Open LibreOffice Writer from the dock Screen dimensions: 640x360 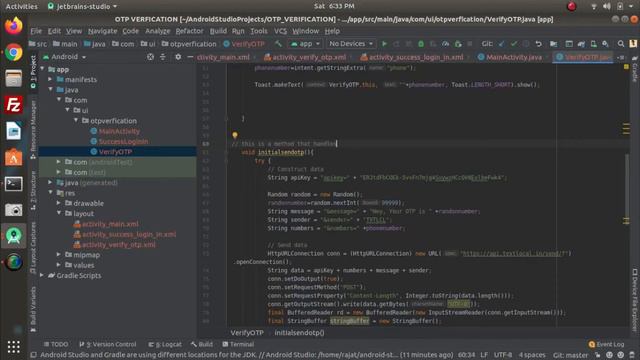tap(13, 131)
